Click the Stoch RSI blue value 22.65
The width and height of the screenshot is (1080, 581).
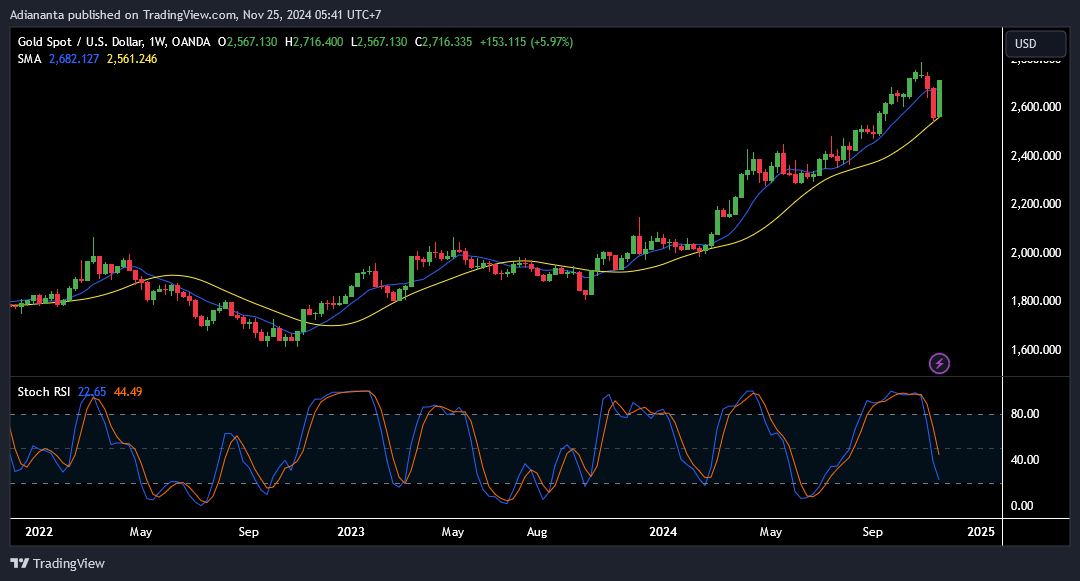pos(92,392)
